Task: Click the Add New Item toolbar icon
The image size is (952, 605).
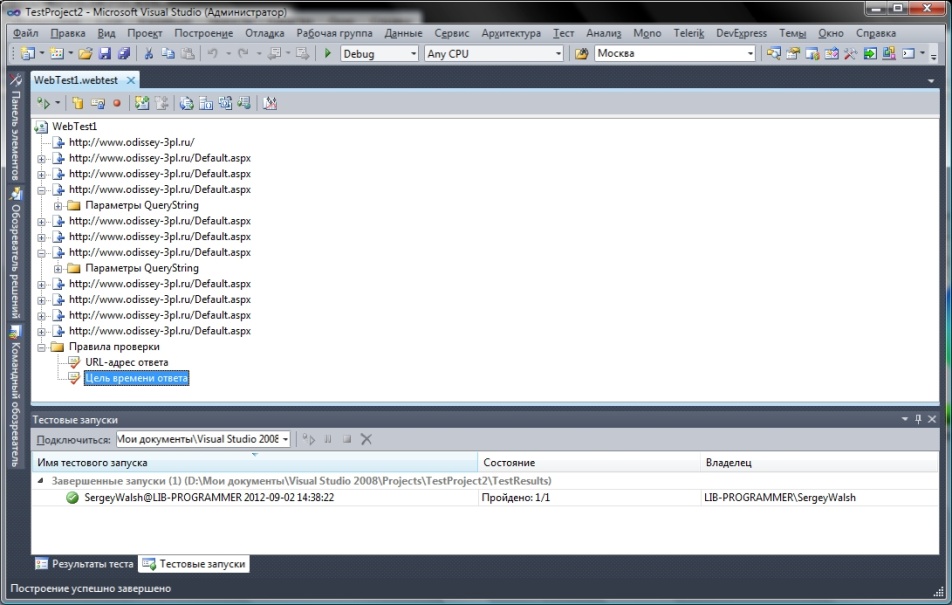Action: coord(56,53)
